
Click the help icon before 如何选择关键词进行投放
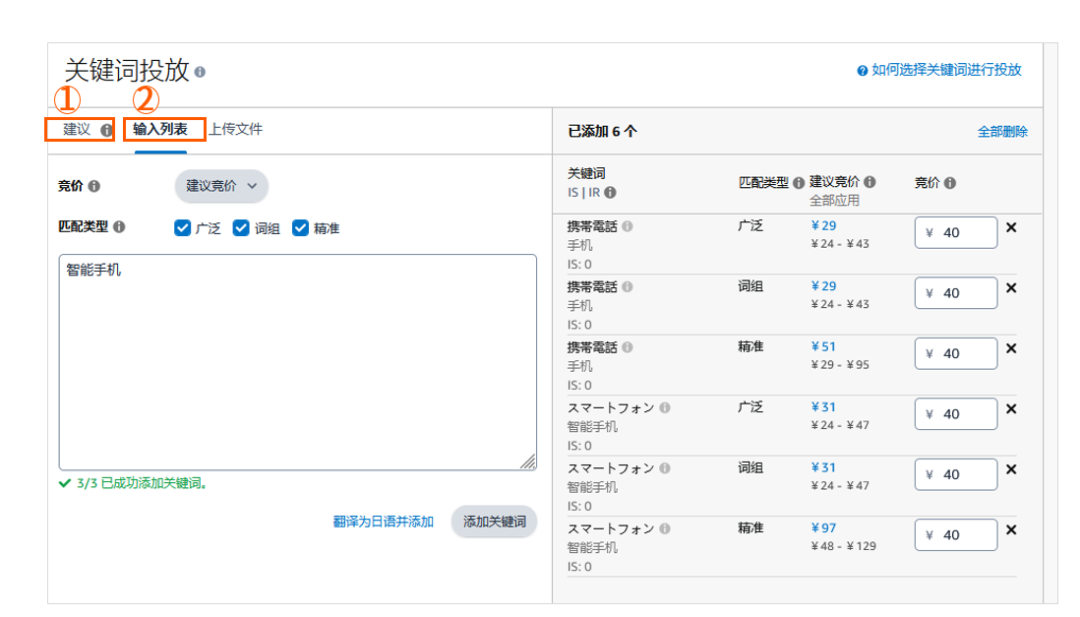(x=862, y=70)
